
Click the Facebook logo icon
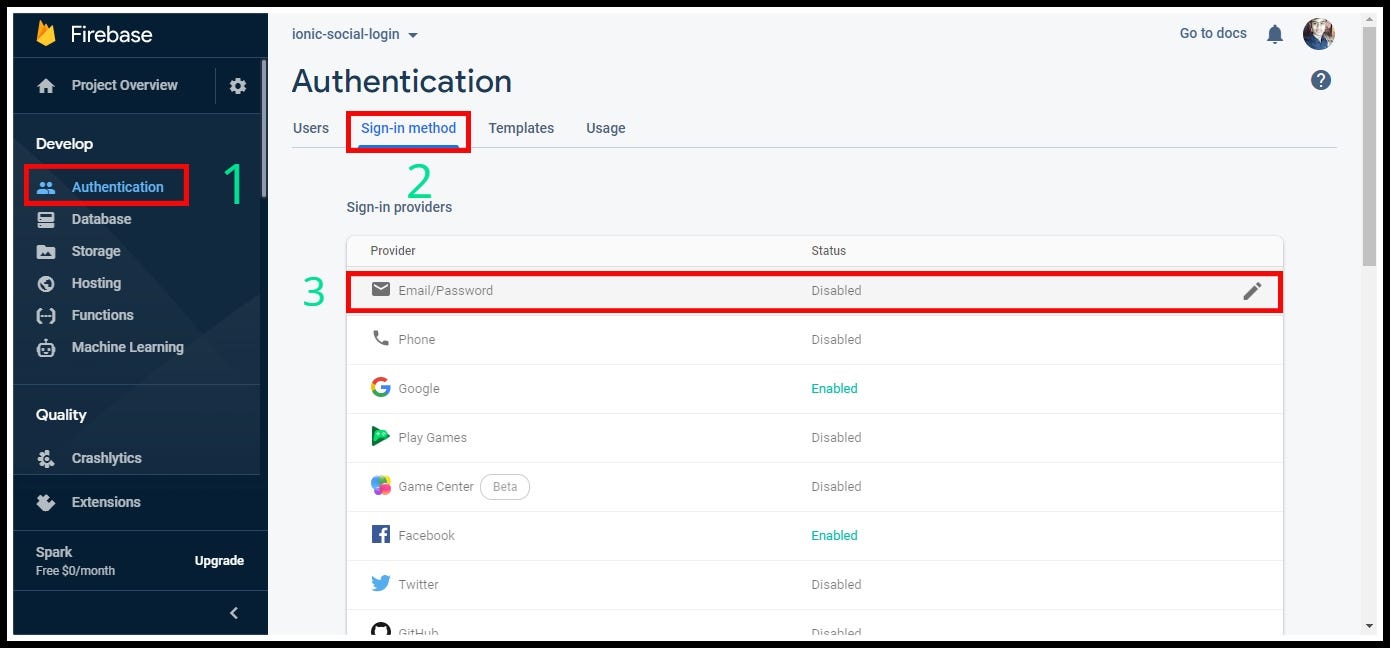[x=381, y=534]
